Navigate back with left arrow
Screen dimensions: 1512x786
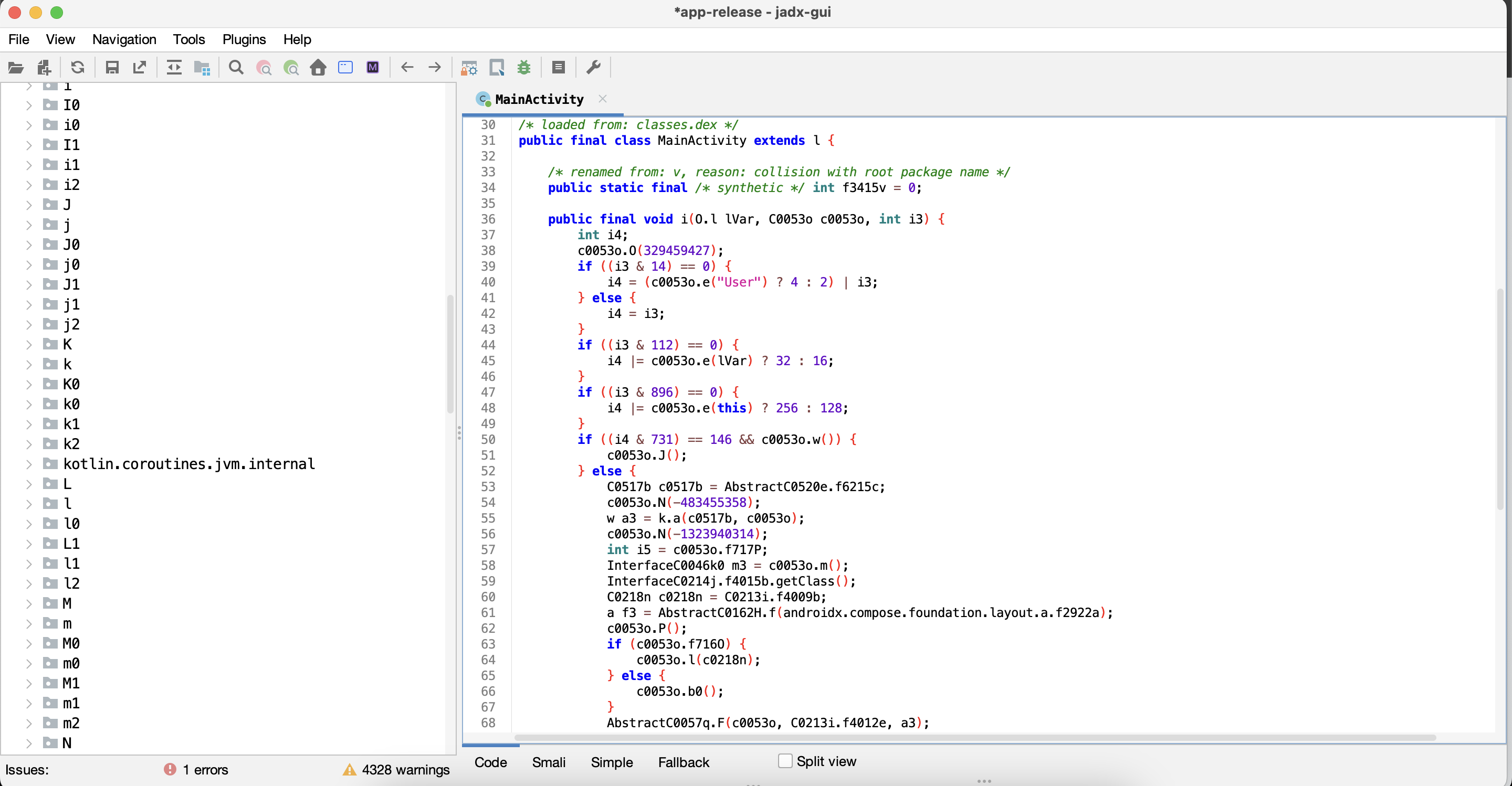[407, 68]
